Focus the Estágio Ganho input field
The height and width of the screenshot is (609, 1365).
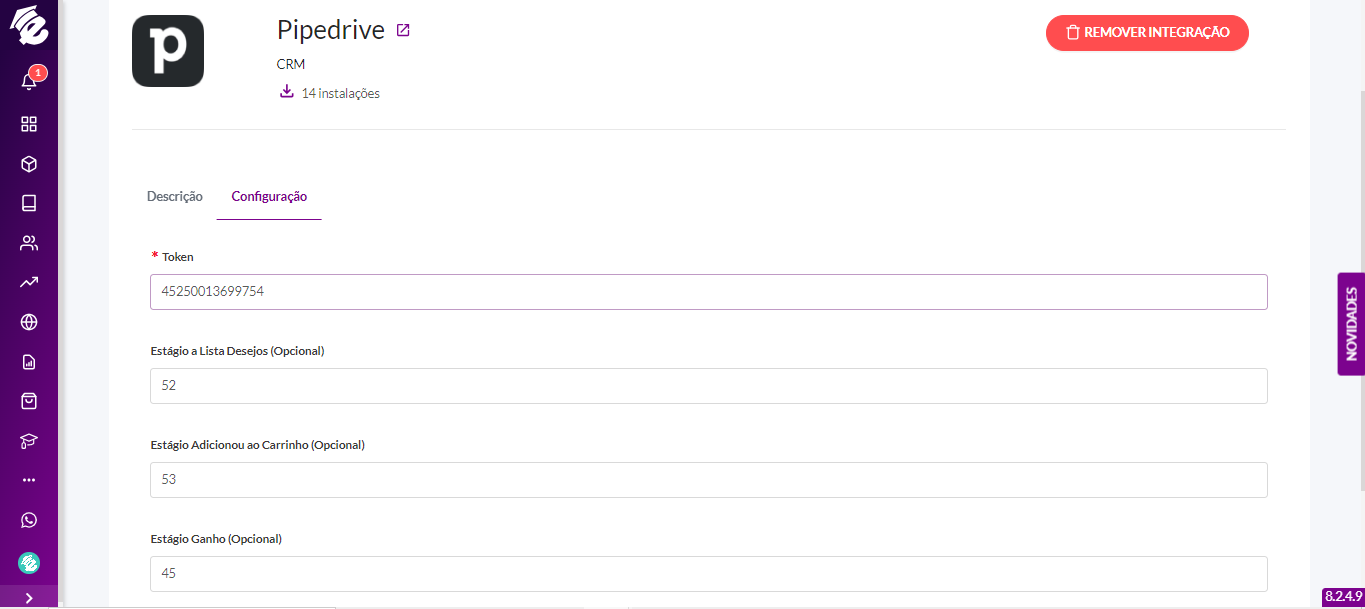point(709,574)
